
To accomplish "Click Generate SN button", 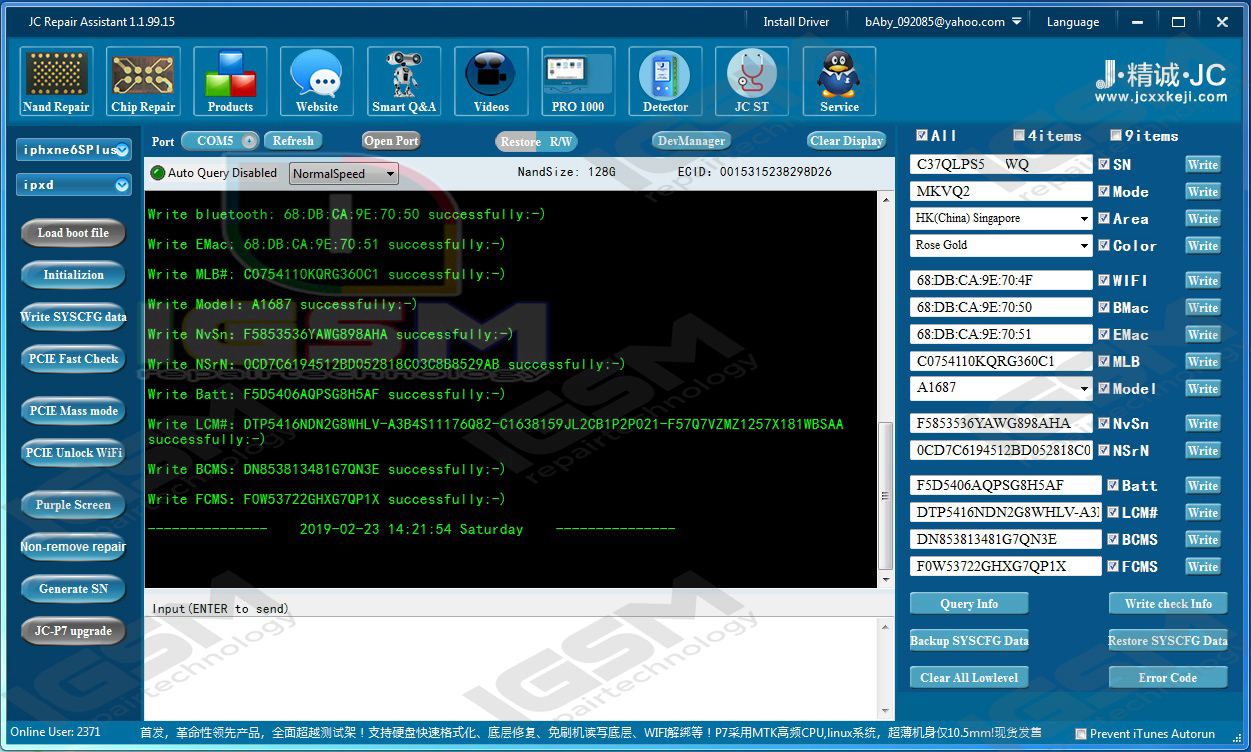I will click(73, 589).
